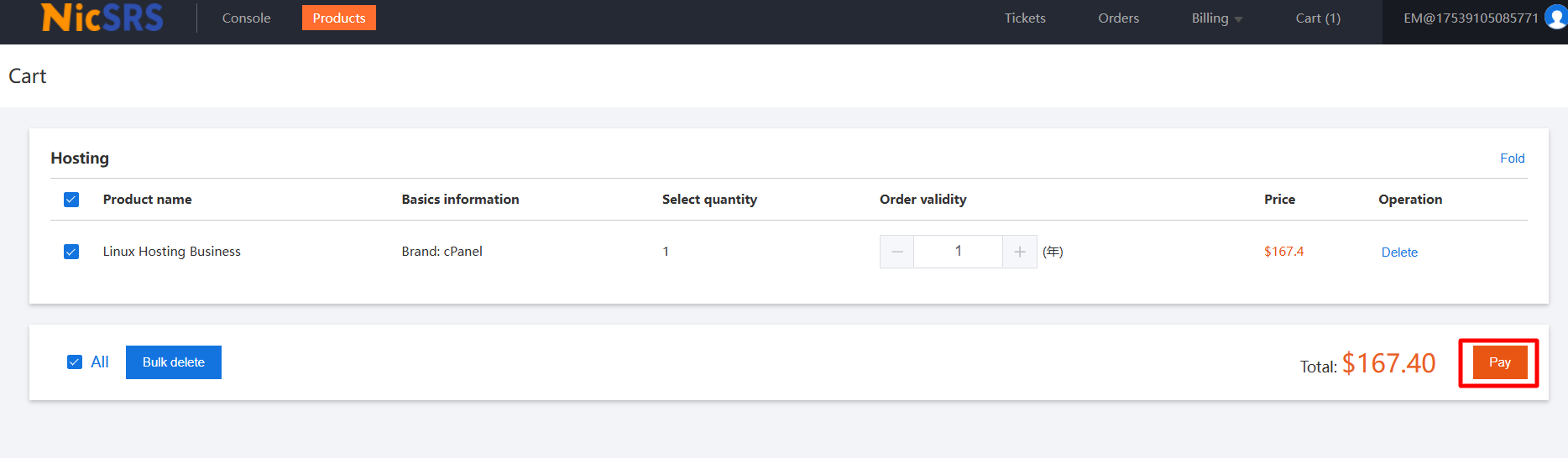Uncheck the Linux Hosting Business row checkbox

(71, 252)
